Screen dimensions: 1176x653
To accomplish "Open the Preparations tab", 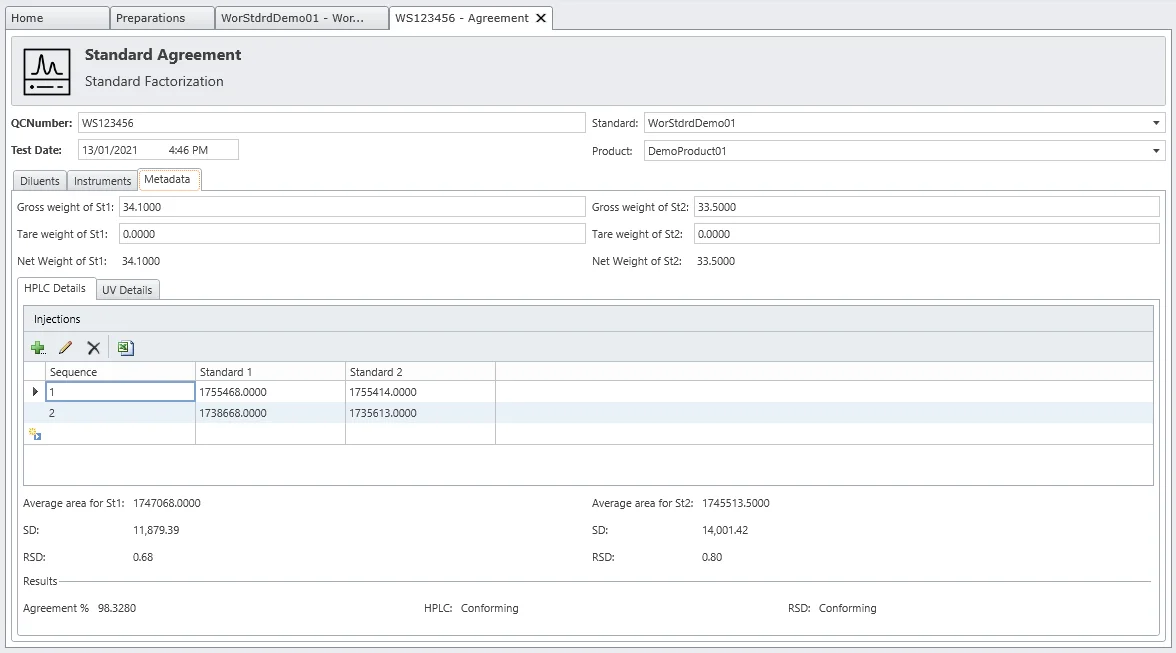I will [x=163, y=18].
